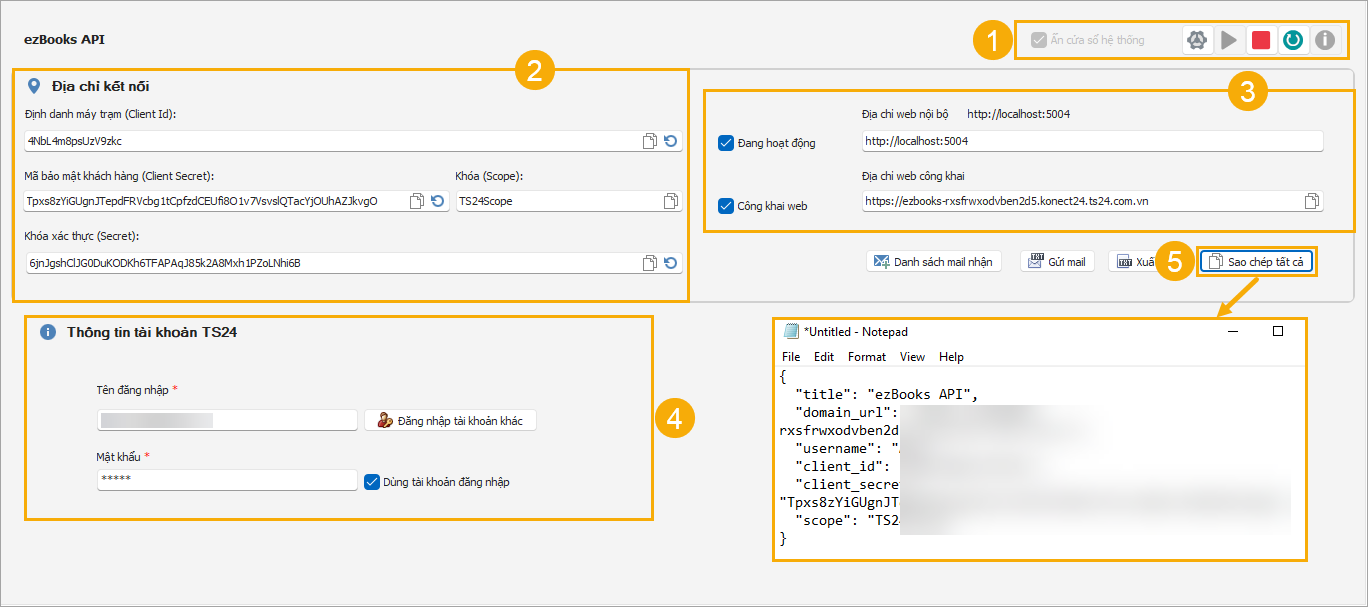Toggle 'Dùng tài khoản đăng nhập' checkbox

tap(372, 481)
